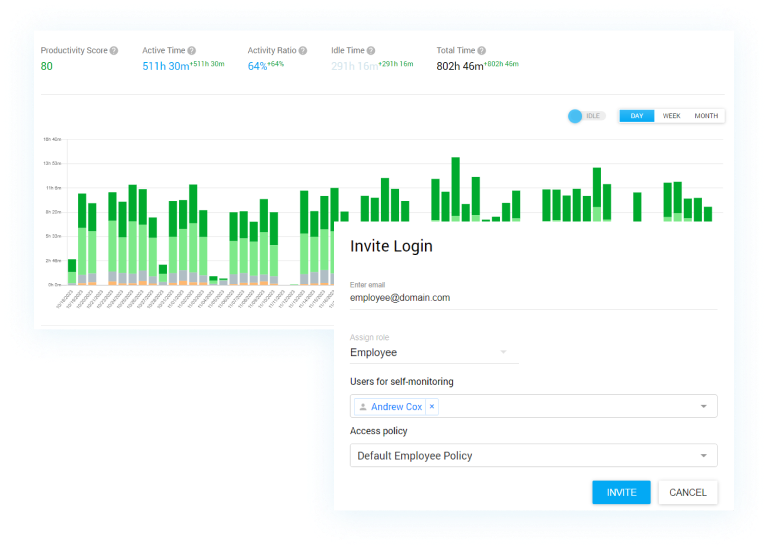Viewport: 768px width, 549px height.
Task: Open the Access policy dropdown
Action: pos(703,456)
